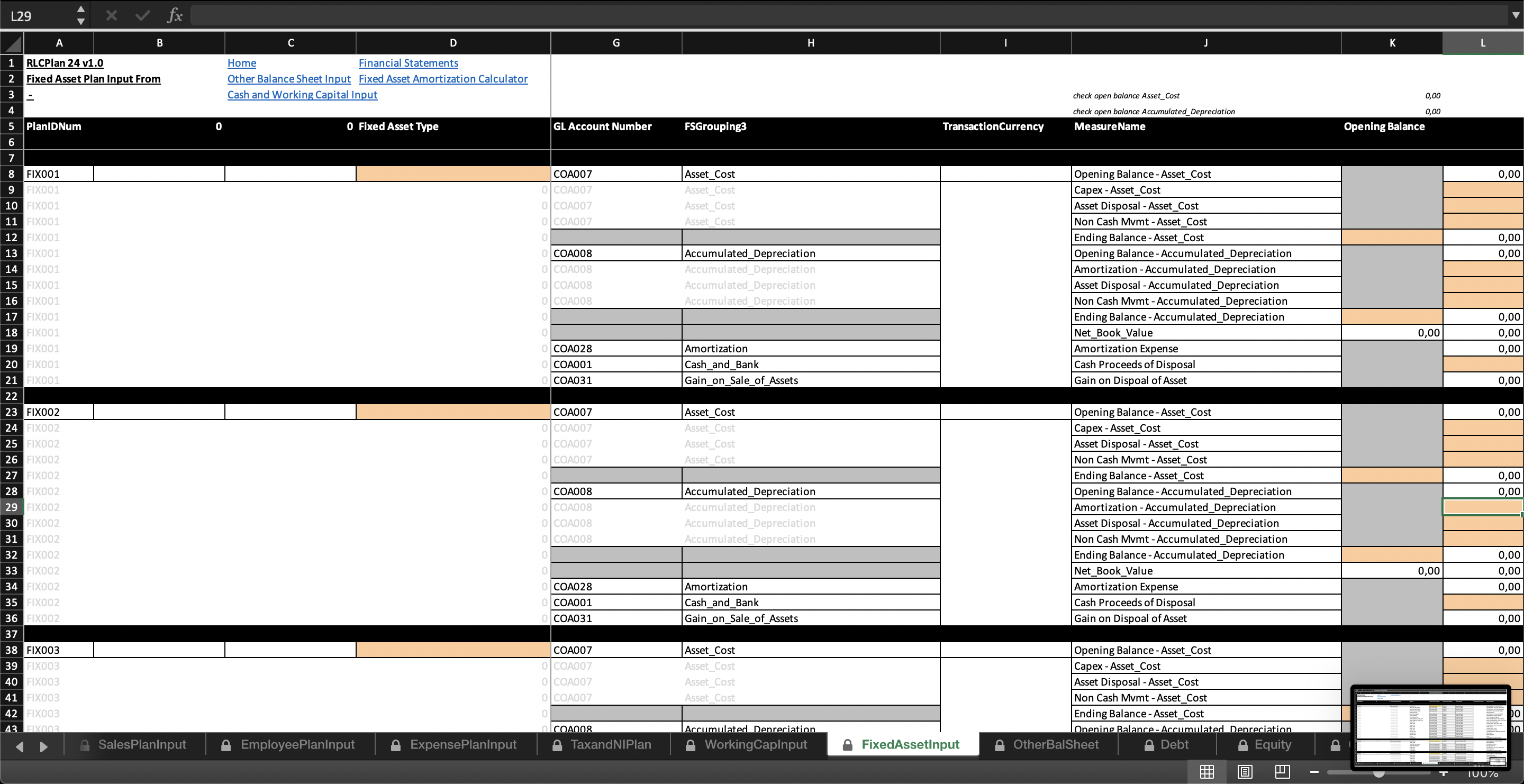Image resolution: width=1524 pixels, height=784 pixels.
Task: Click COA028 cell in row 19
Action: point(616,348)
